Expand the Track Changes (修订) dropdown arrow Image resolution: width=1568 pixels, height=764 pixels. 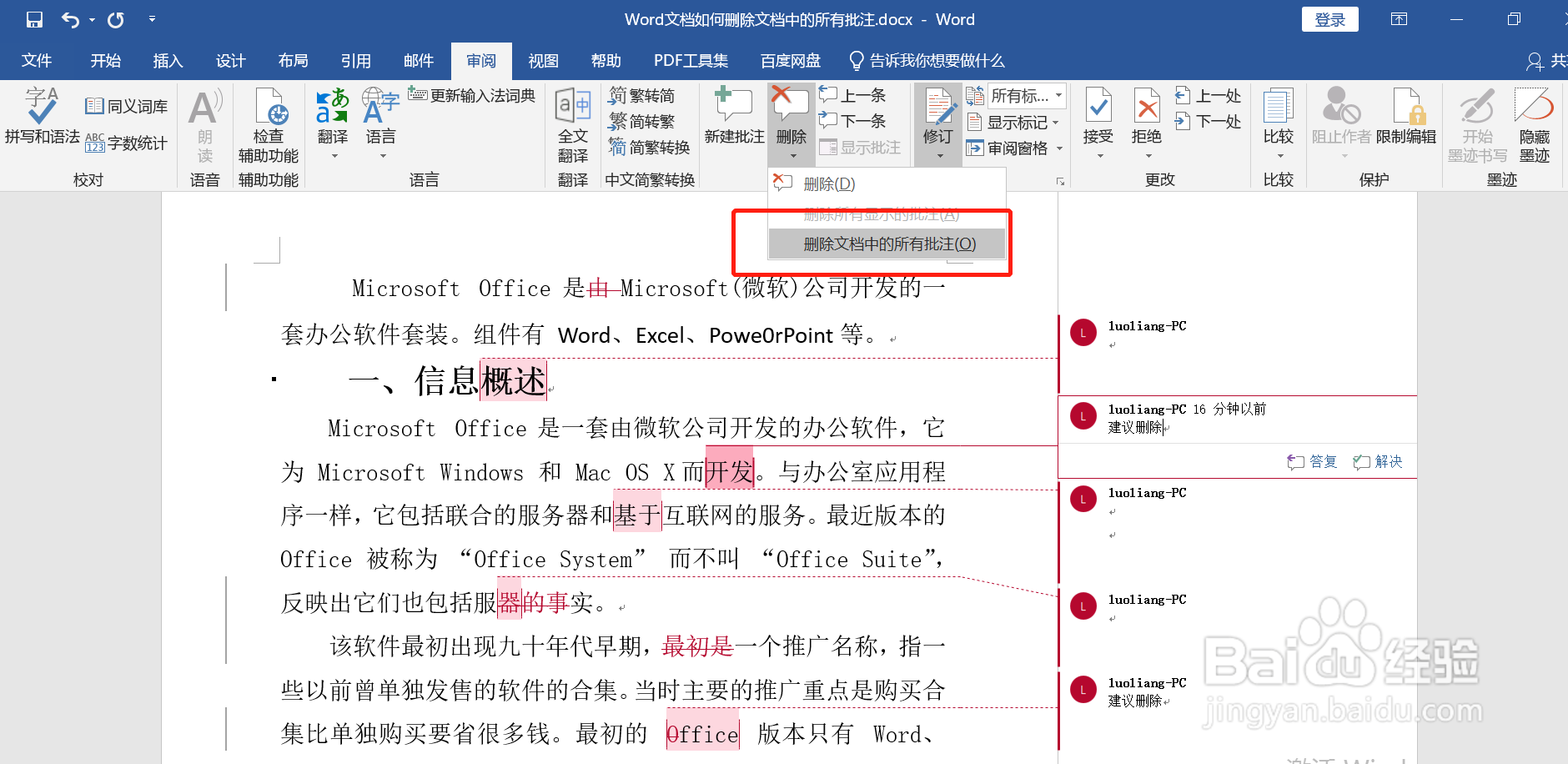pyautogui.click(x=939, y=156)
